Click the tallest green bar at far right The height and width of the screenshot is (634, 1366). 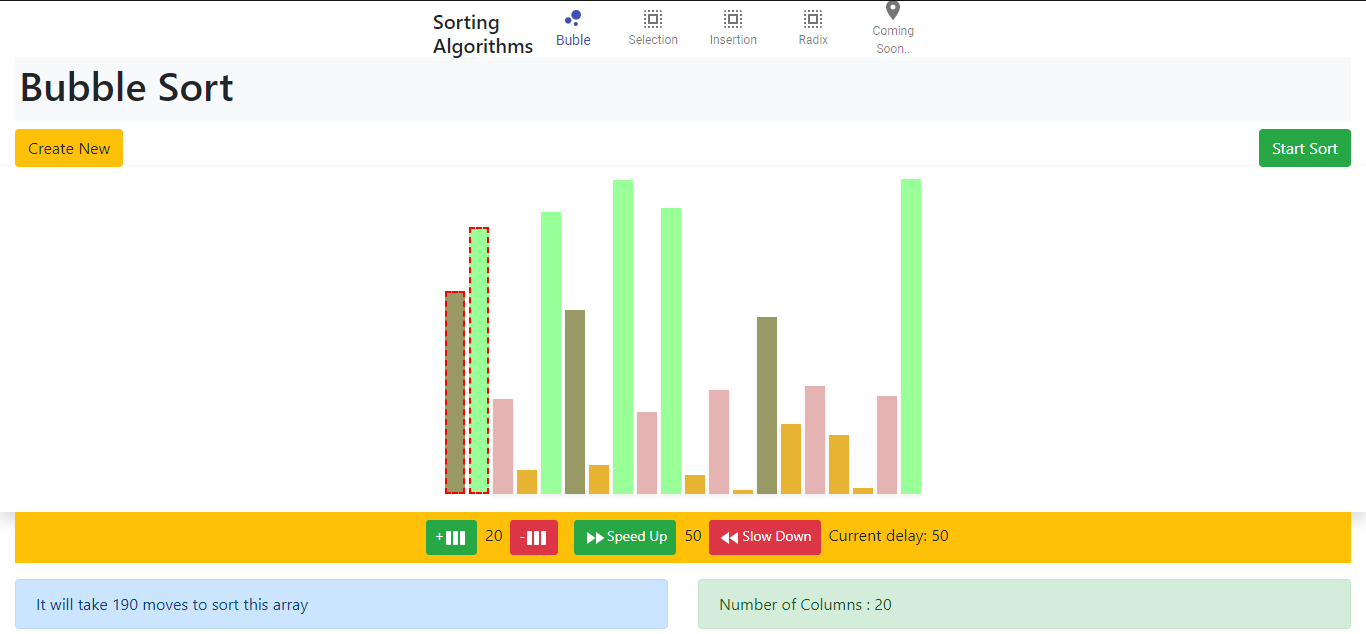(911, 336)
